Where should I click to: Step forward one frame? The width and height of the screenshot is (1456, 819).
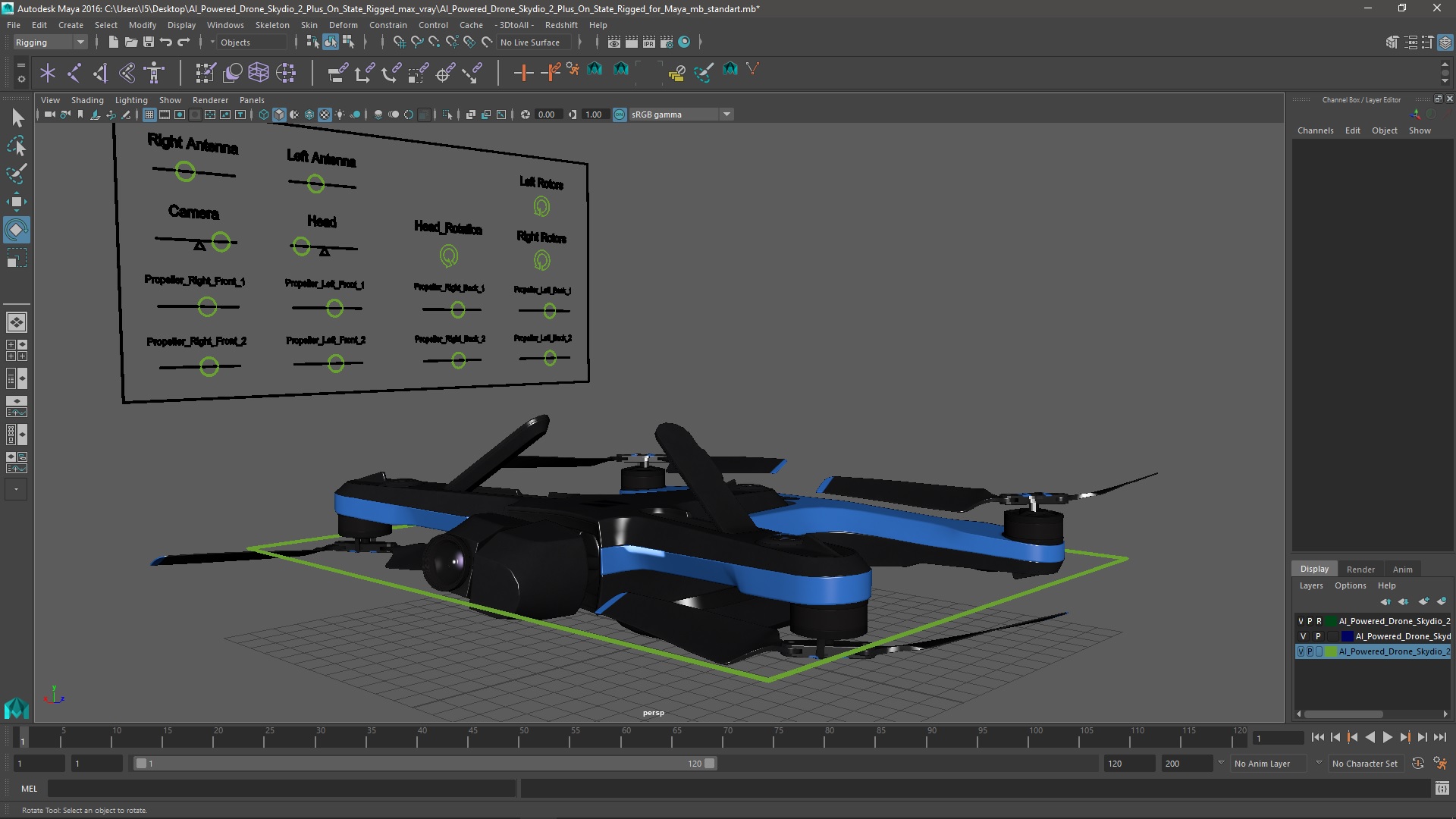click(x=1422, y=737)
